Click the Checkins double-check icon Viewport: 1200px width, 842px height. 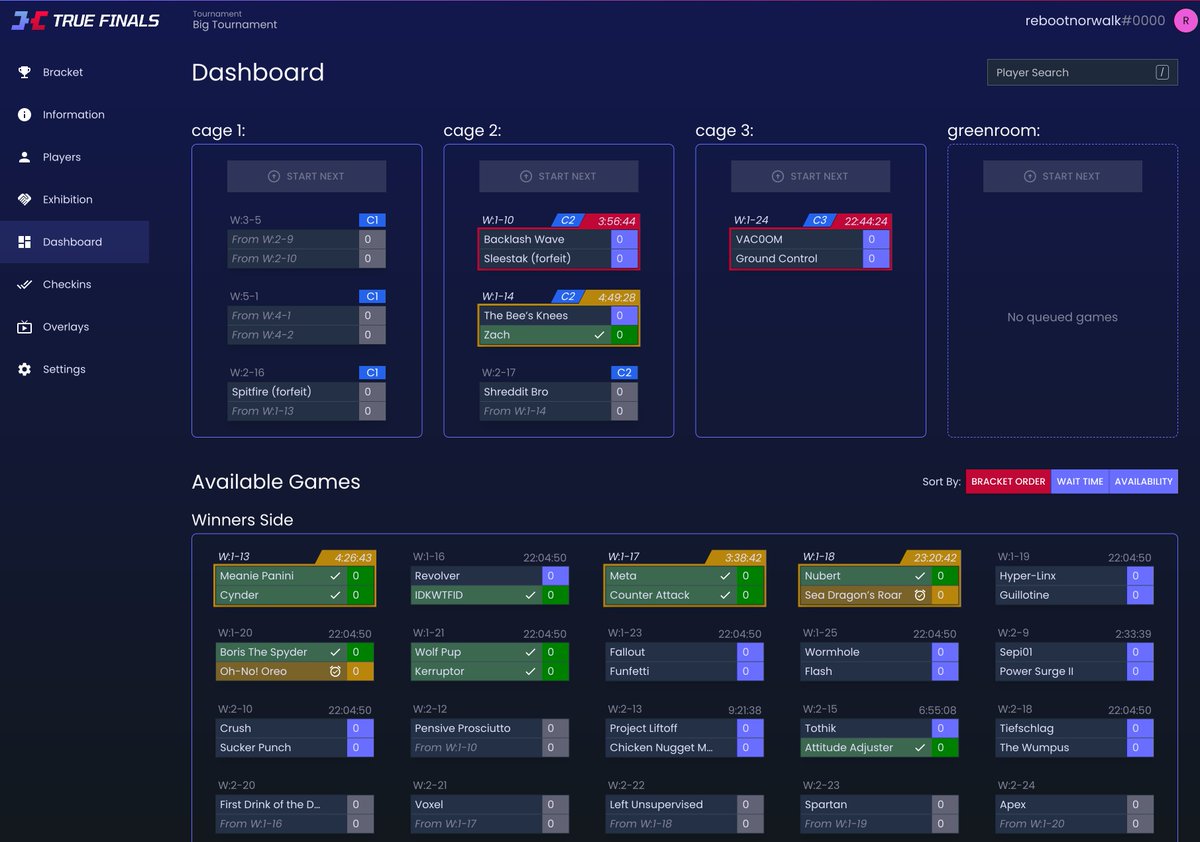pos(24,284)
